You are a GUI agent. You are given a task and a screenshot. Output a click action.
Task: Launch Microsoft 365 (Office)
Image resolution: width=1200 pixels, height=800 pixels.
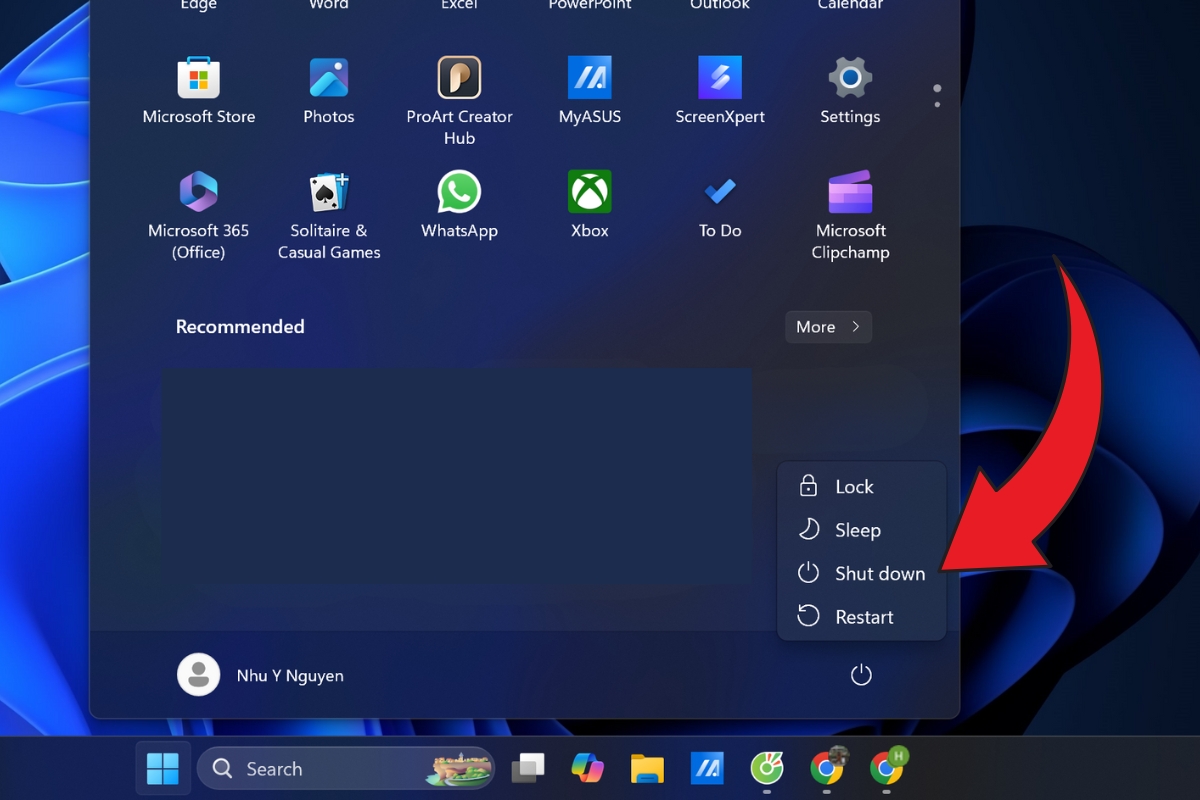(x=199, y=215)
